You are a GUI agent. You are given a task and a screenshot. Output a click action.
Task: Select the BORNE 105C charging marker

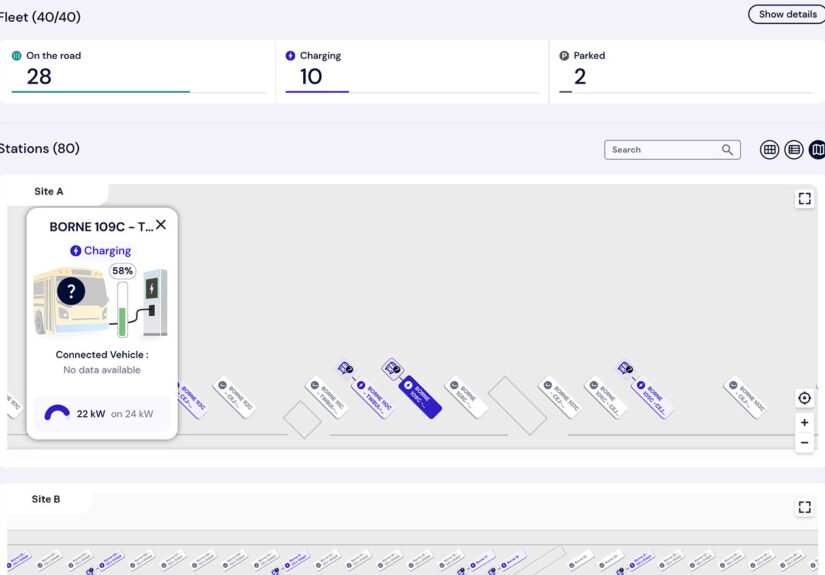tap(652, 399)
